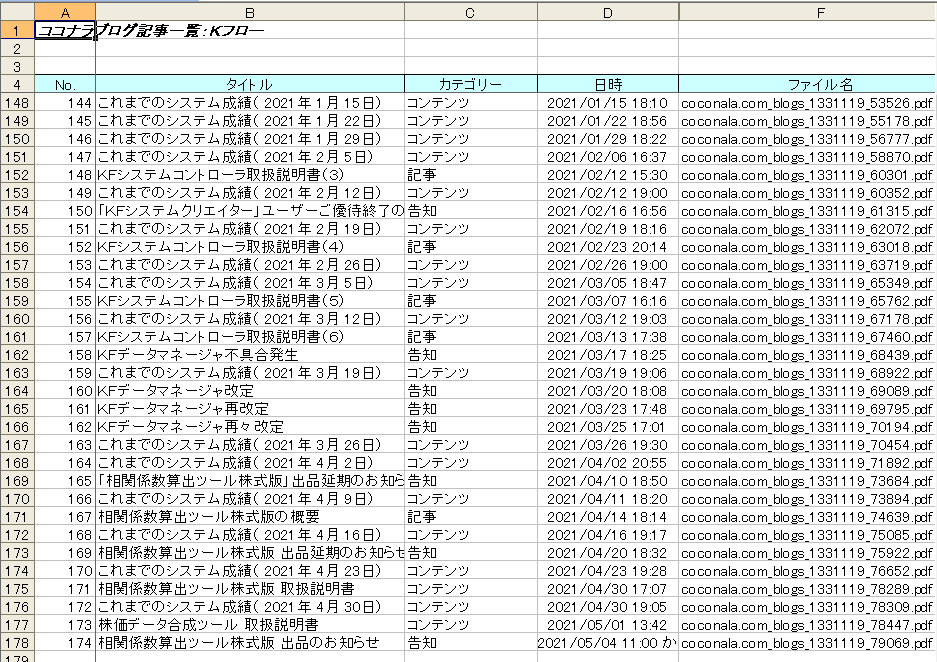Image resolution: width=937 pixels, height=662 pixels.
Task: Select column A header
Action: click(65, 13)
